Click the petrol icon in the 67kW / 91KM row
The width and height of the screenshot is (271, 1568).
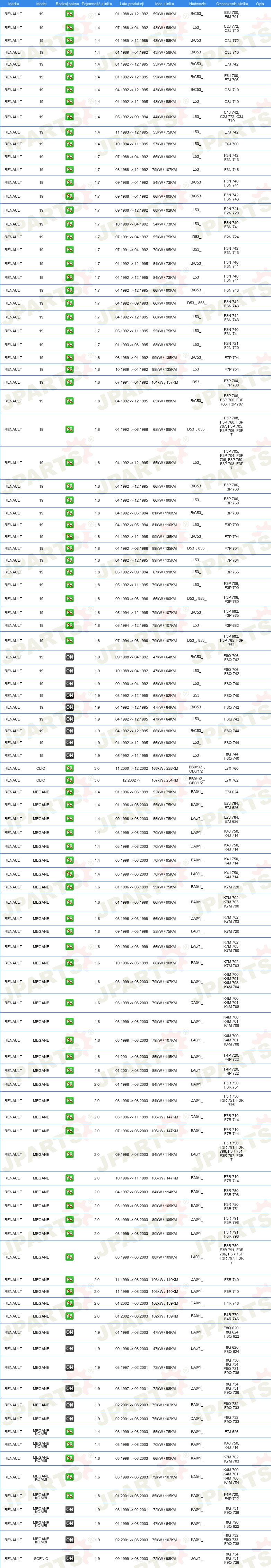click(x=69, y=572)
